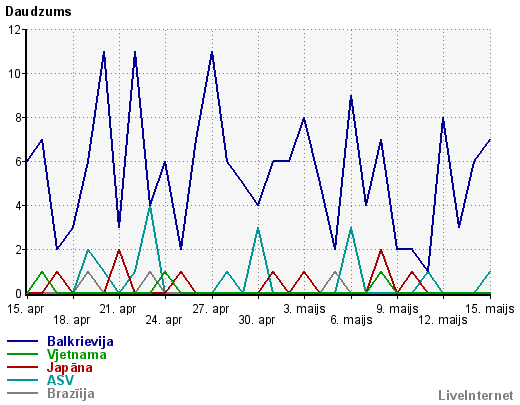
Task: Select the Brazīlija legend label
Action: [71, 394]
